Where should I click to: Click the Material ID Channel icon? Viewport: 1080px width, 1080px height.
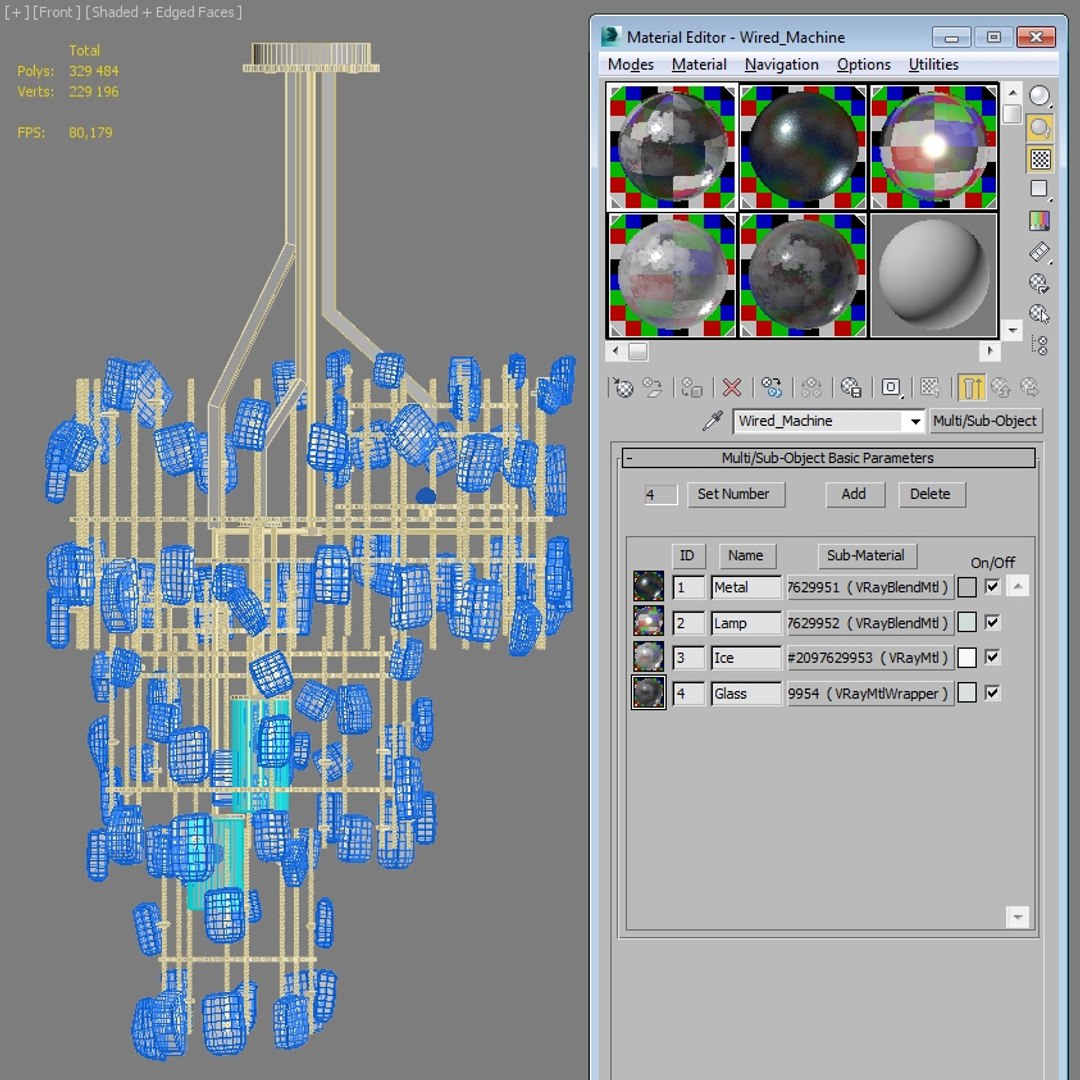pyautogui.click(x=891, y=388)
